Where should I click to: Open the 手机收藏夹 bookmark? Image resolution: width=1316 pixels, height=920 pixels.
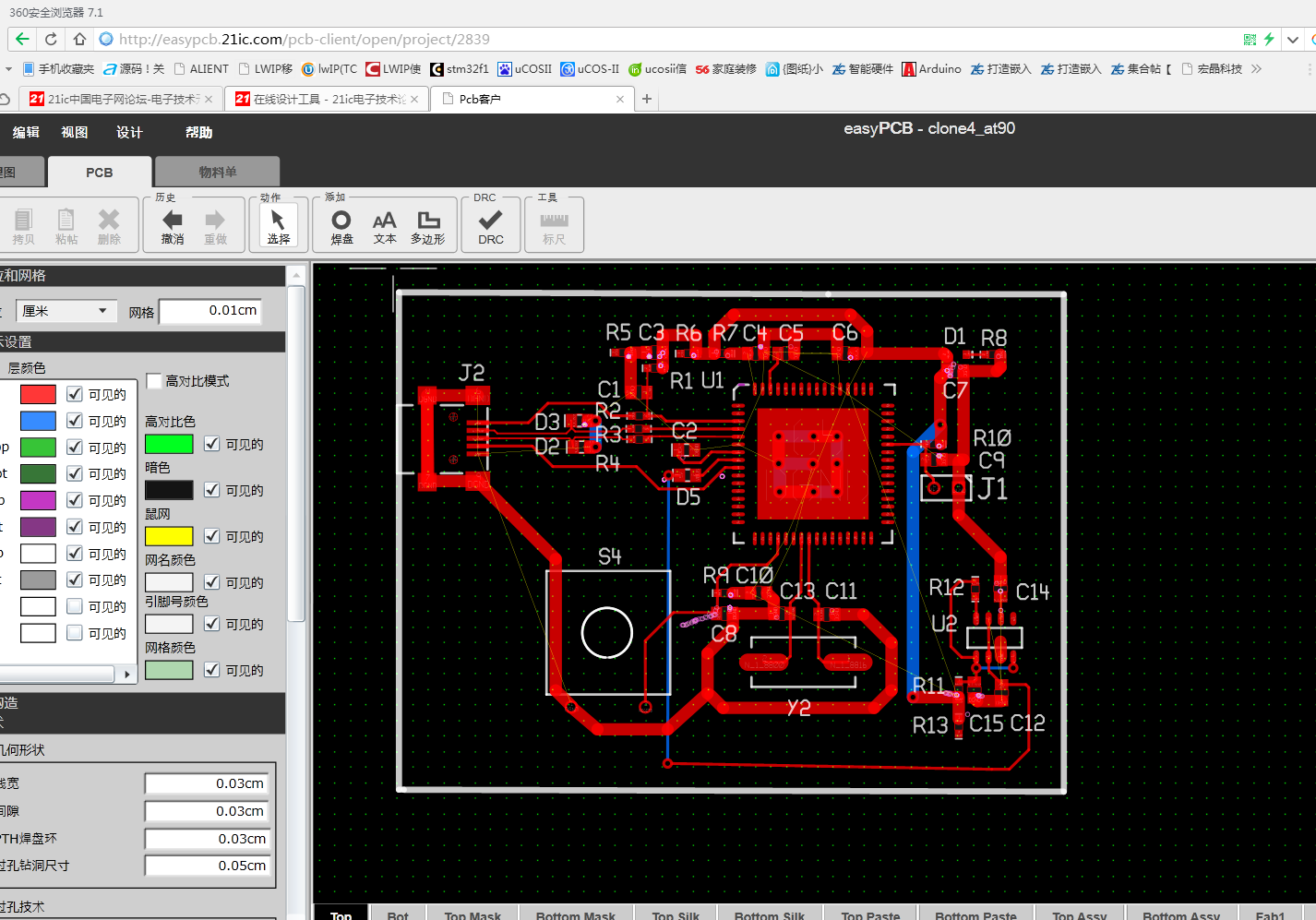tap(58, 69)
